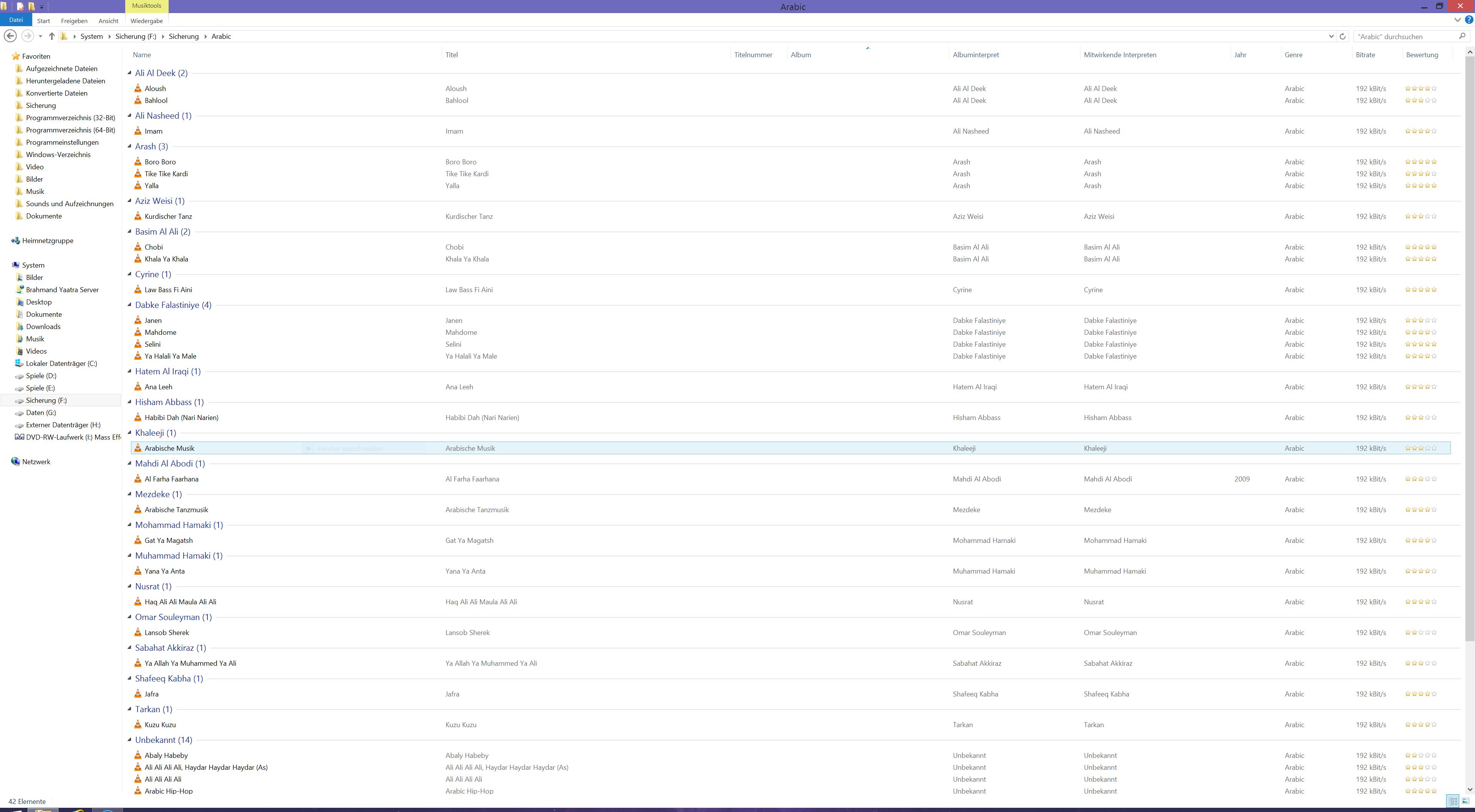Set the fifth star rating for Abaly Habeby

tap(1434, 755)
